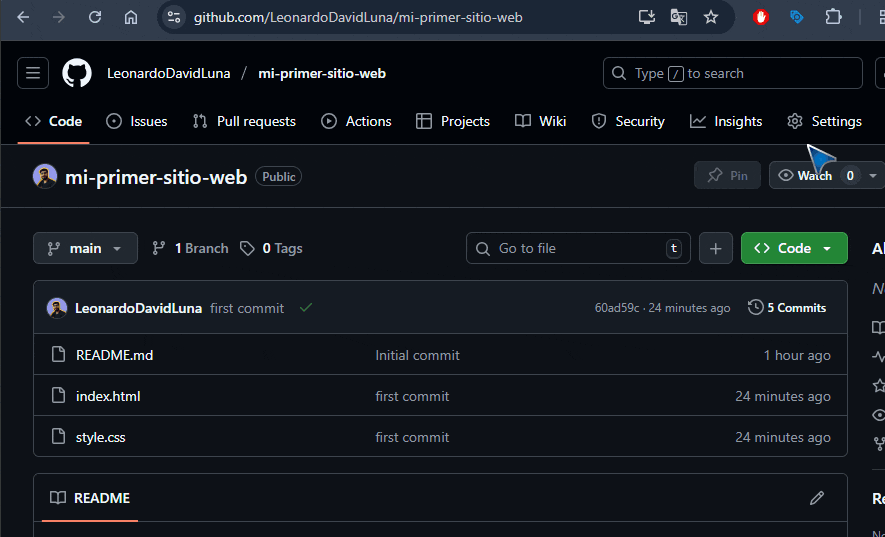The height and width of the screenshot is (537, 885).
Task: Focus the Type / to search box
Action: click(733, 73)
